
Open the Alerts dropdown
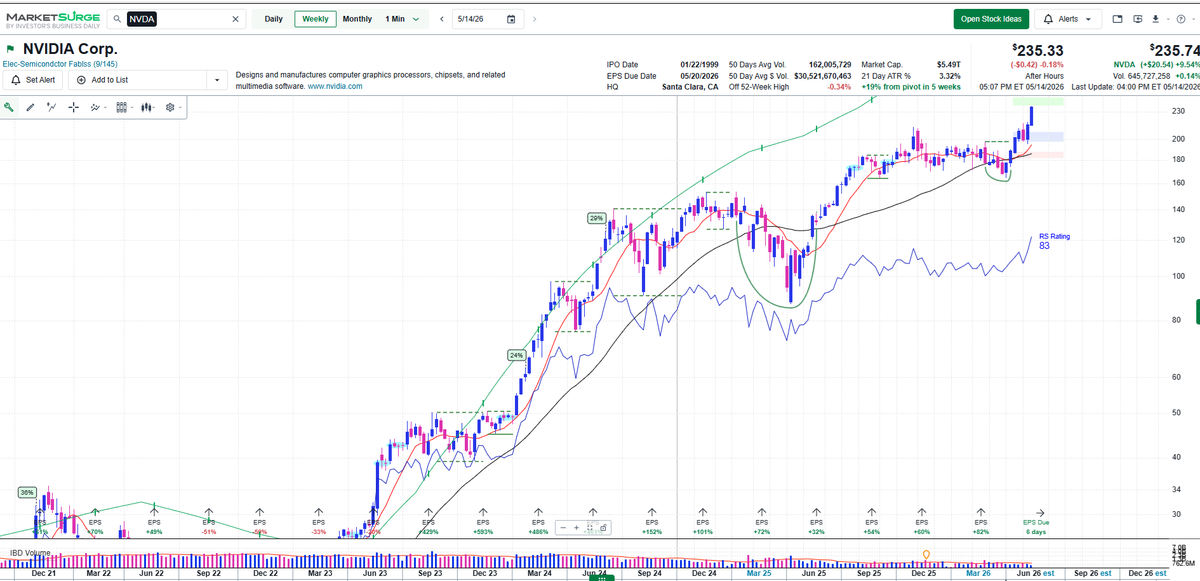1068,19
